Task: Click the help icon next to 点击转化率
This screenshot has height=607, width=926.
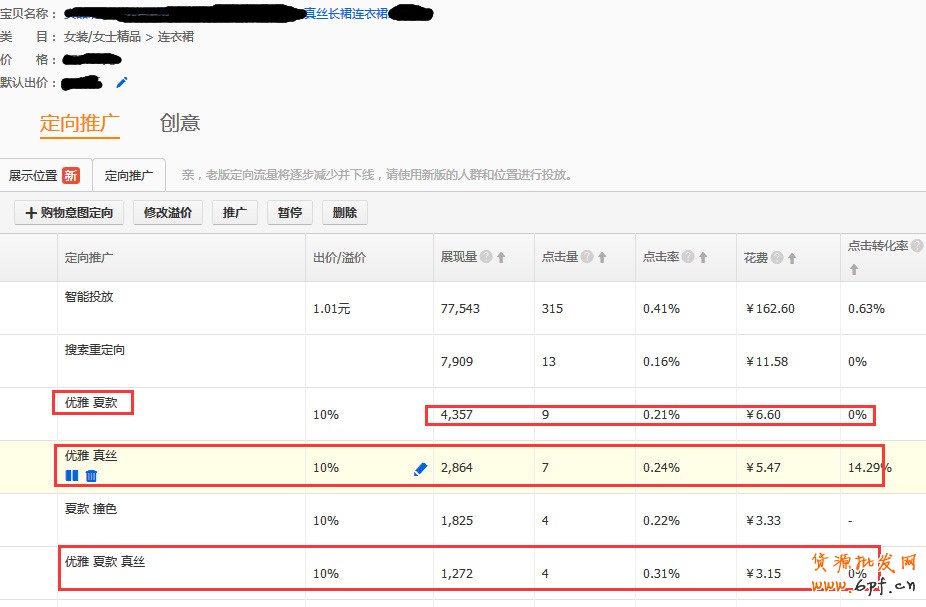Action: pos(917,245)
